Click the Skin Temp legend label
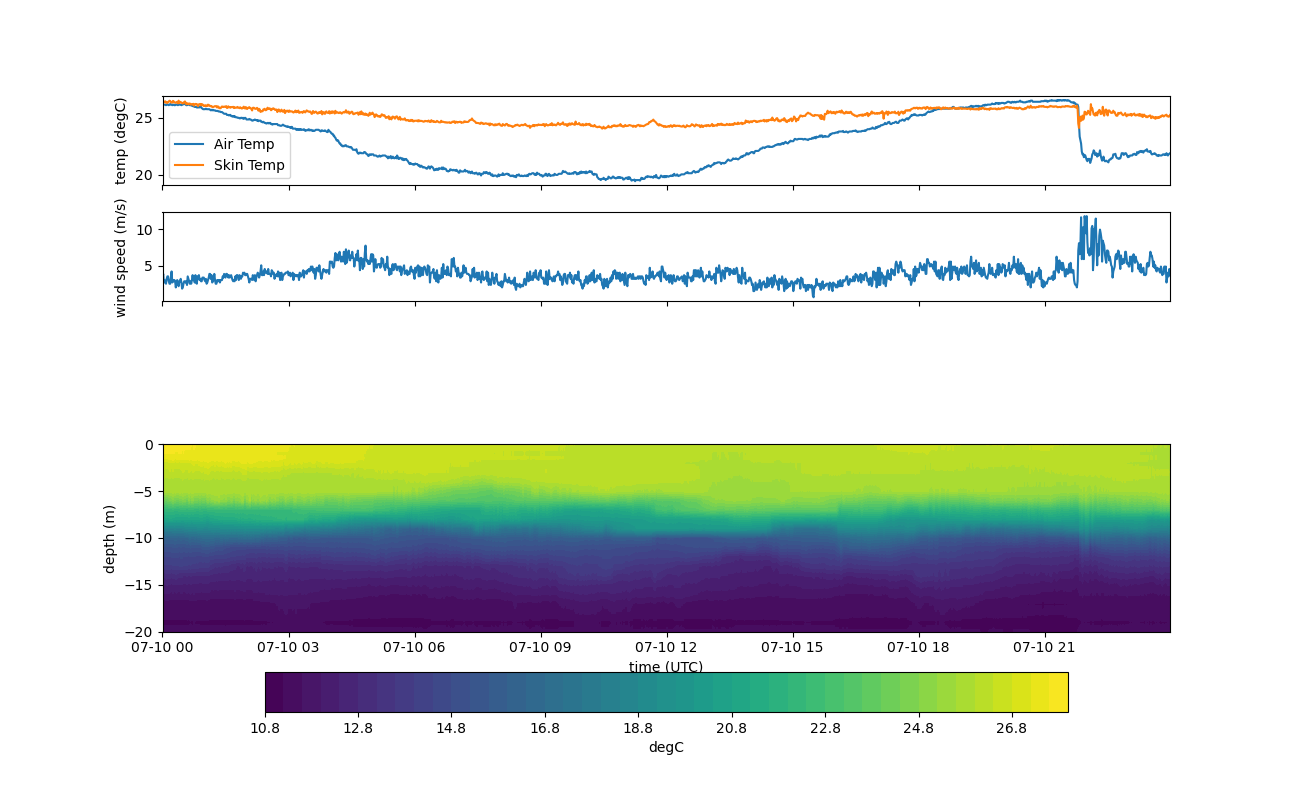This screenshot has width=1300, height=800. (249, 165)
